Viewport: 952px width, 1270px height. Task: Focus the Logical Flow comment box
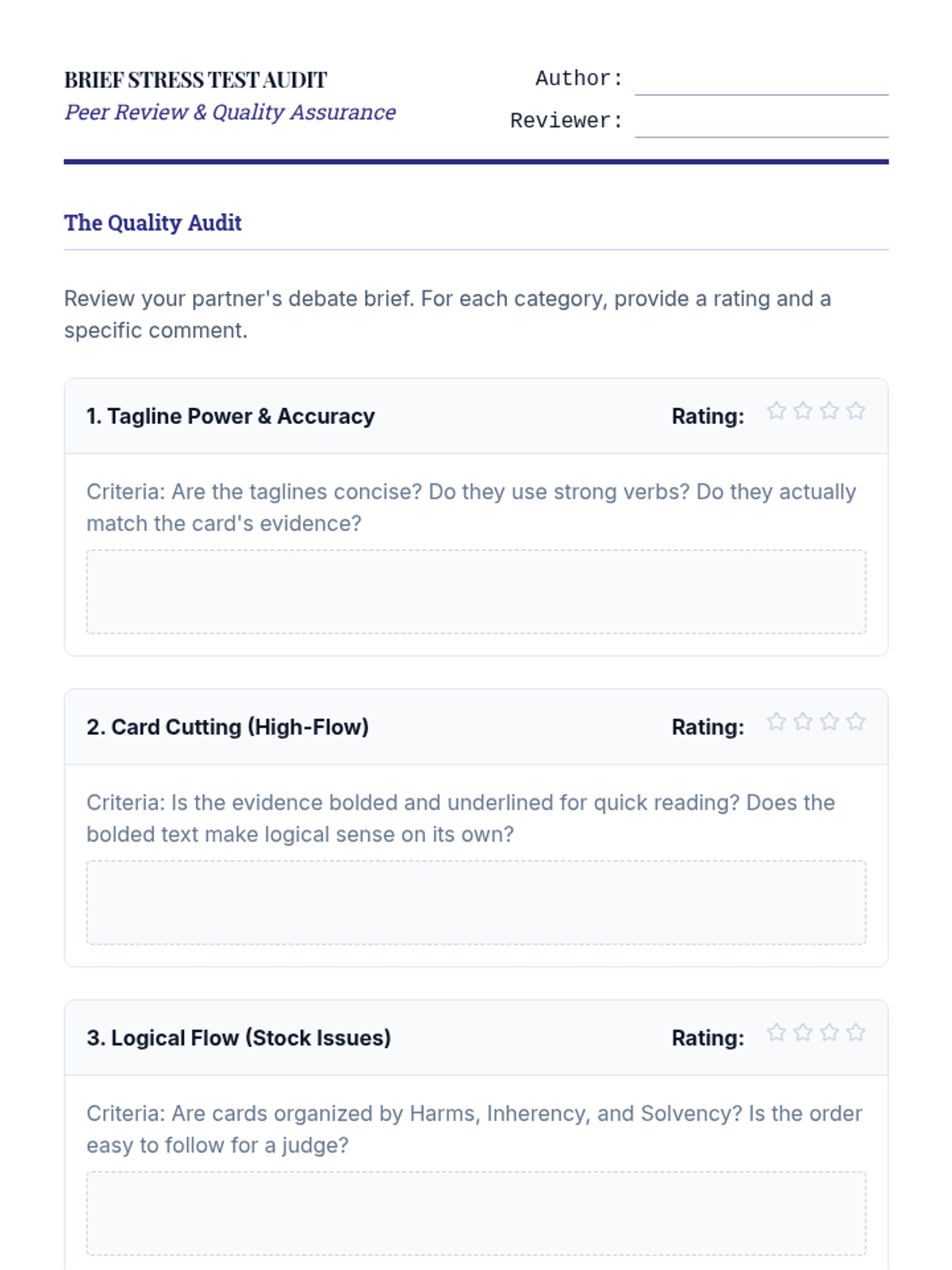[x=476, y=1213]
